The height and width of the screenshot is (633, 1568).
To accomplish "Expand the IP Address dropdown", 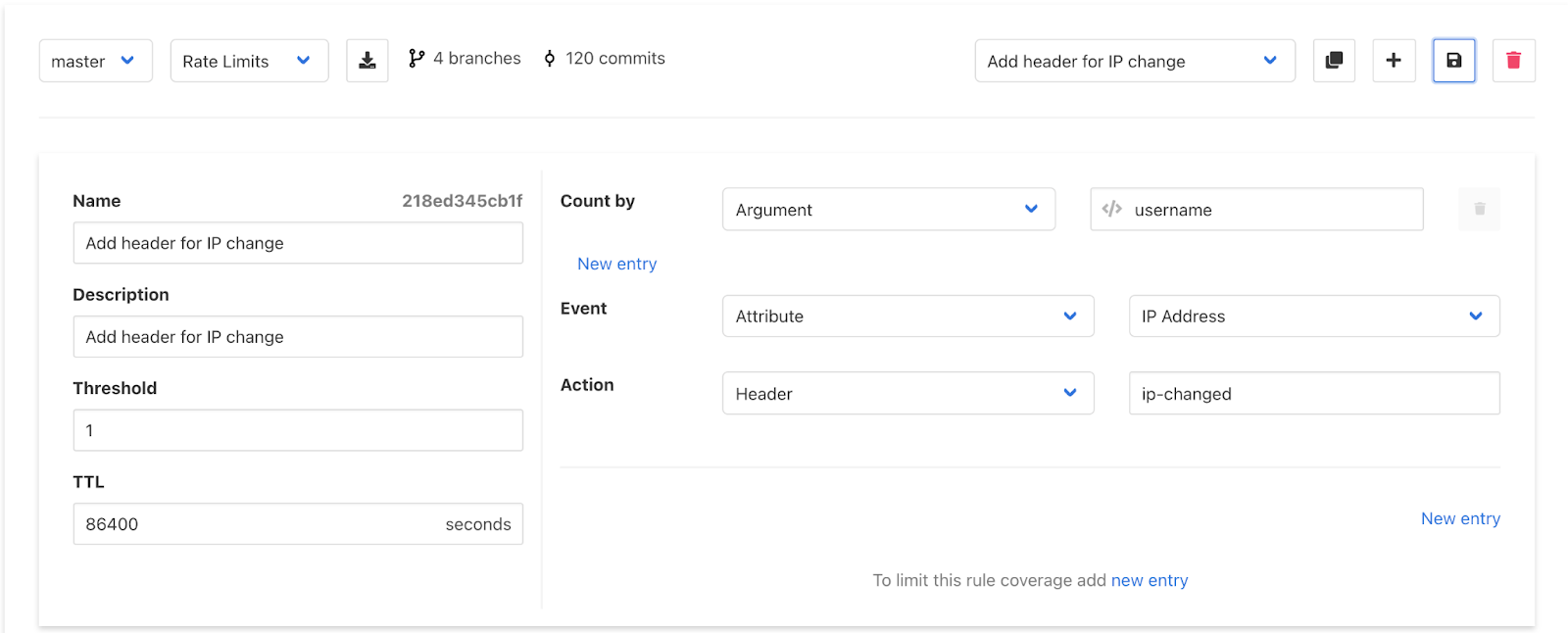I will [x=1313, y=316].
